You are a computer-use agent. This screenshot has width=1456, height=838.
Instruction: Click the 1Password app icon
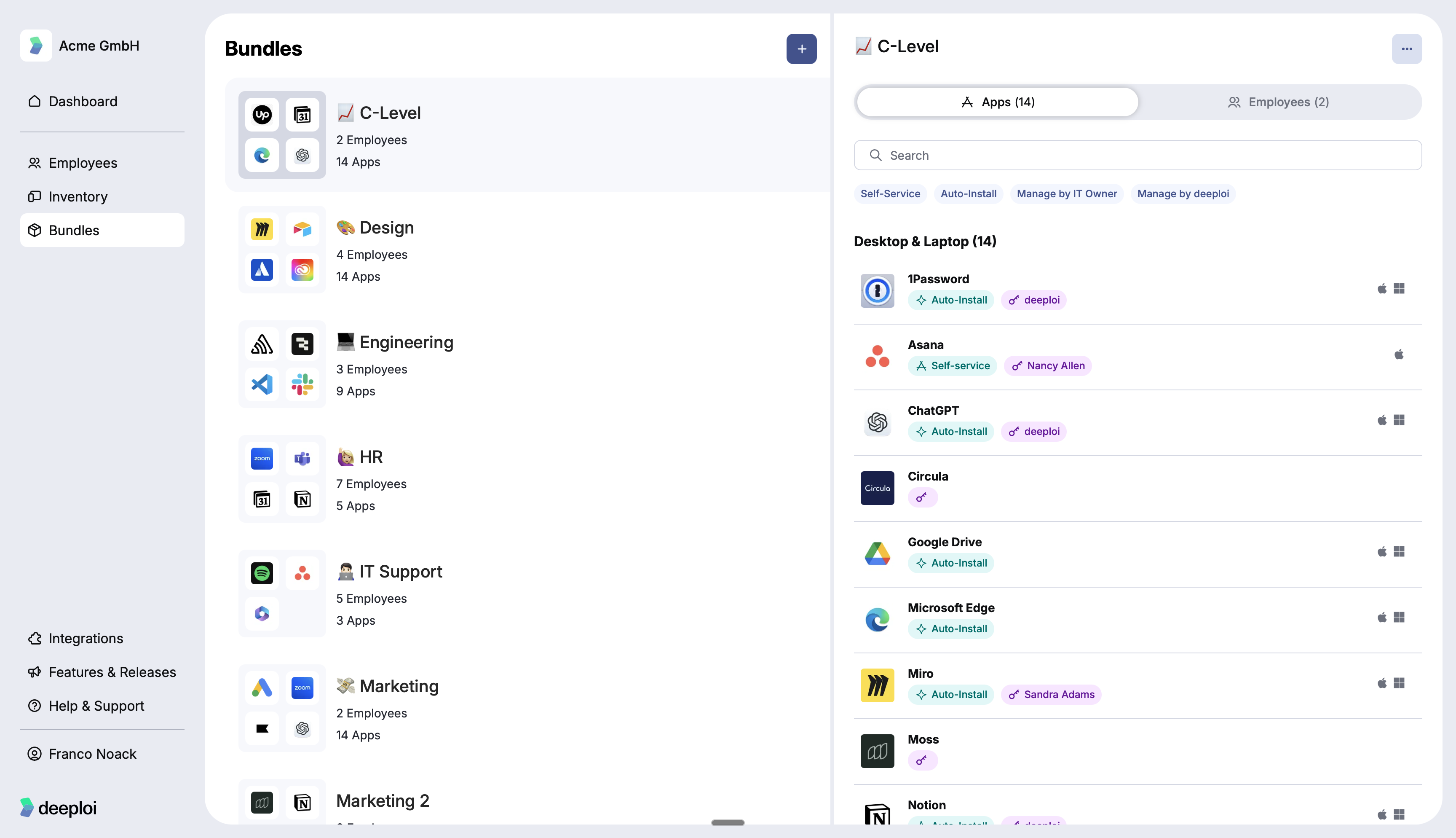pos(877,291)
